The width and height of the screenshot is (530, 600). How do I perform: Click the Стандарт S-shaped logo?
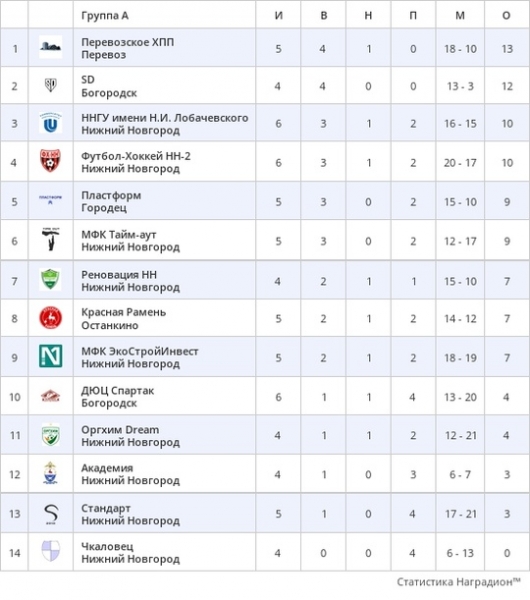click(x=51, y=514)
